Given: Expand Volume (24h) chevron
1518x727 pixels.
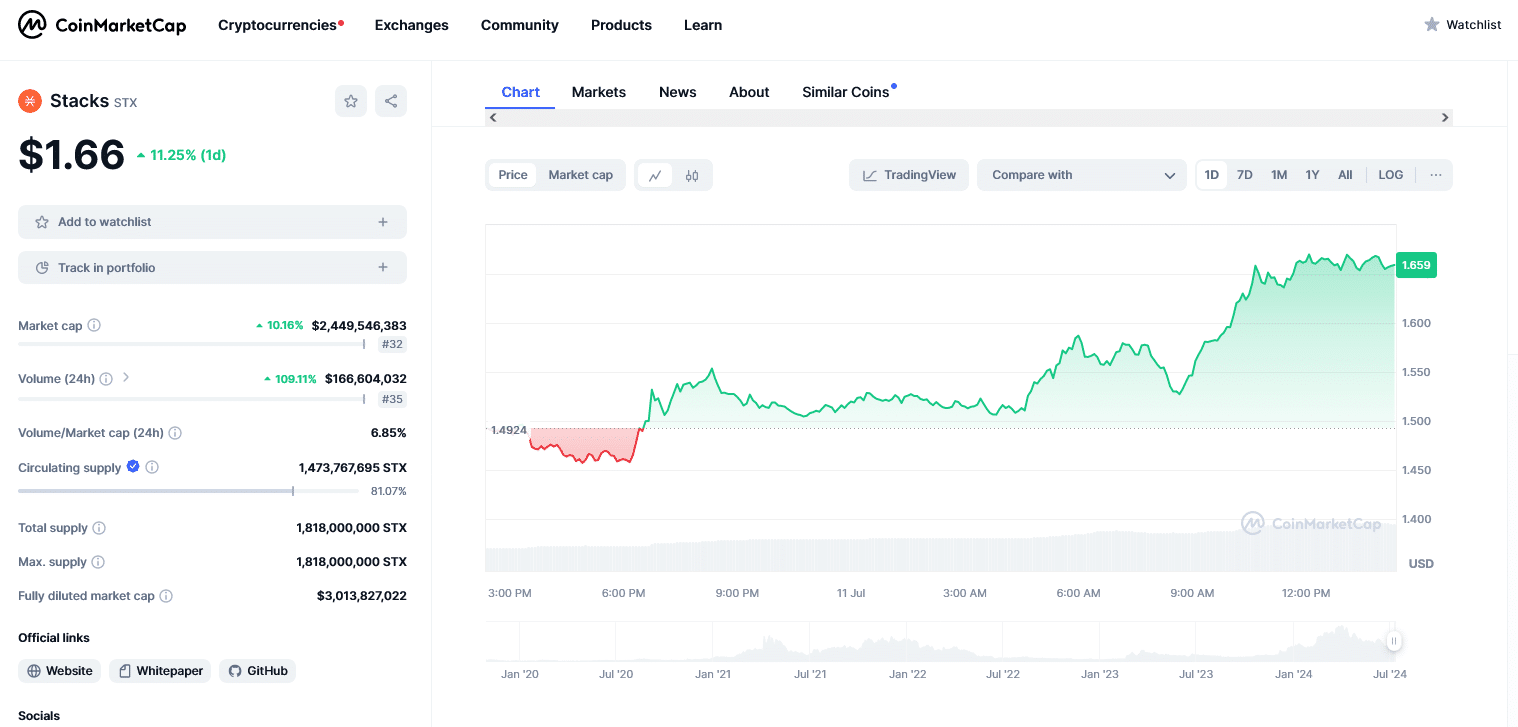Looking at the screenshot, I should tap(126, 378).
